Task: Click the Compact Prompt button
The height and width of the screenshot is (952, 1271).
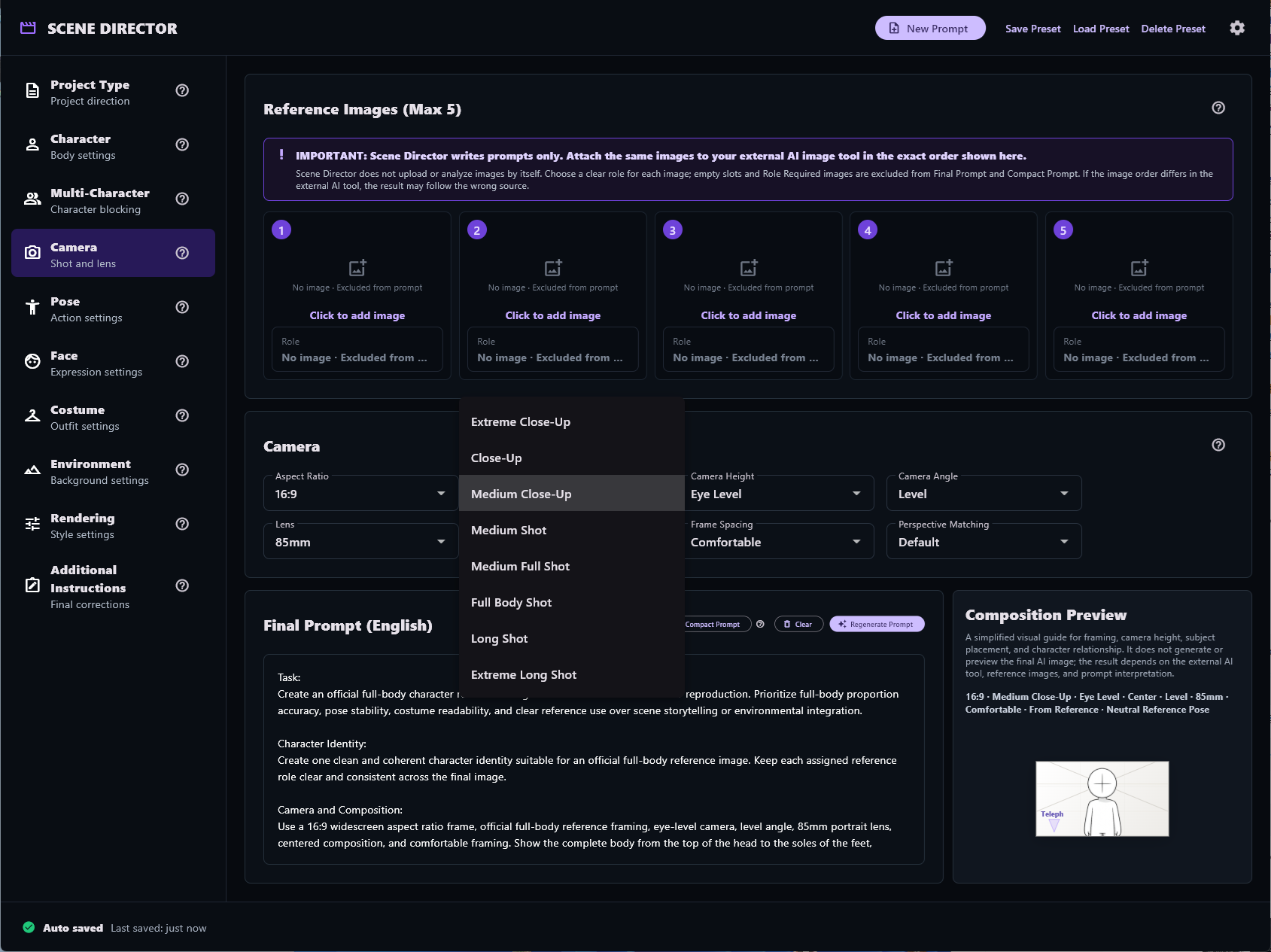Action: click(x=717, y=624)
